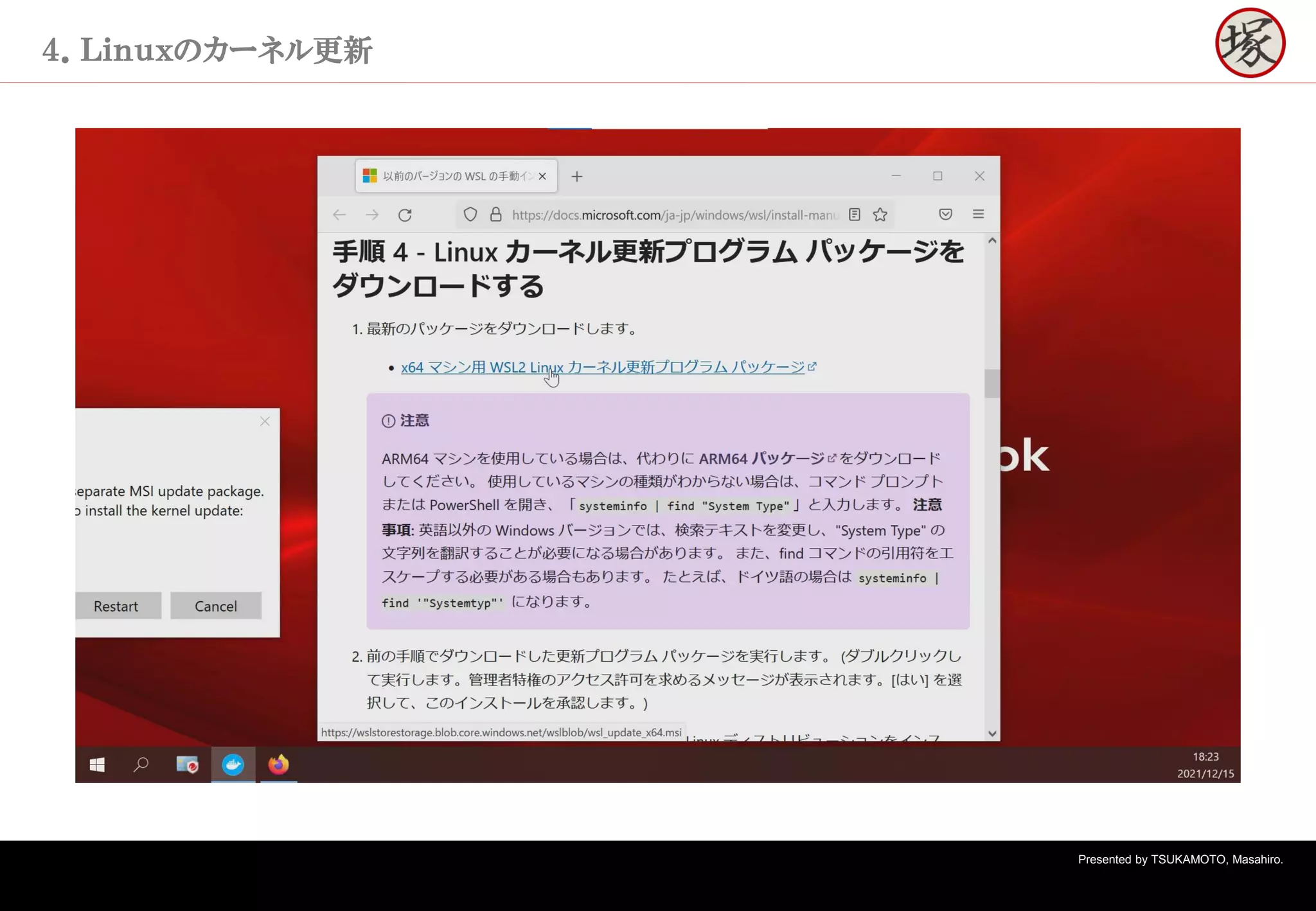The width and height of the screenshot is (1316, 911).
Task: Open the taskbar app next to search
Action: [187, 765]
